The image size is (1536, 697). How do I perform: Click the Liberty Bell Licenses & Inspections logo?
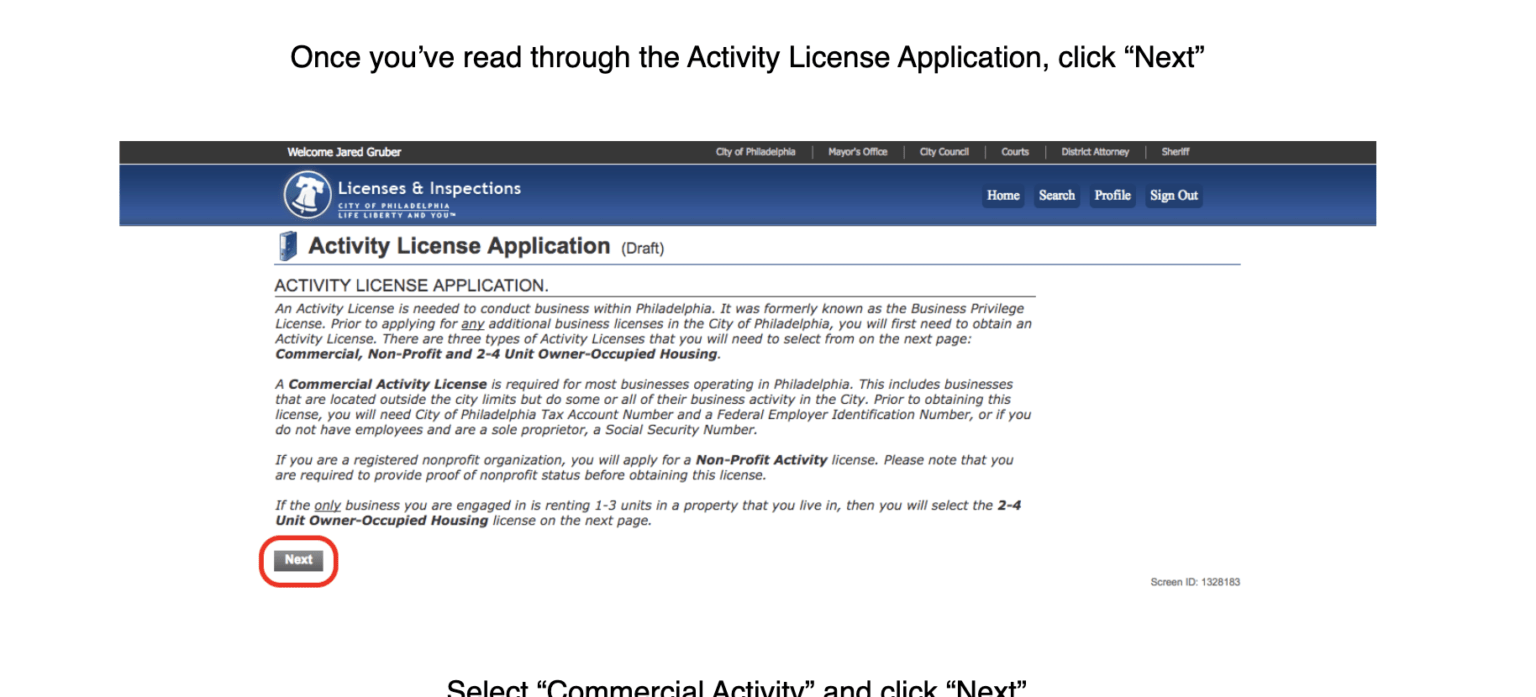pyautogui.click(x=307, y=194)
